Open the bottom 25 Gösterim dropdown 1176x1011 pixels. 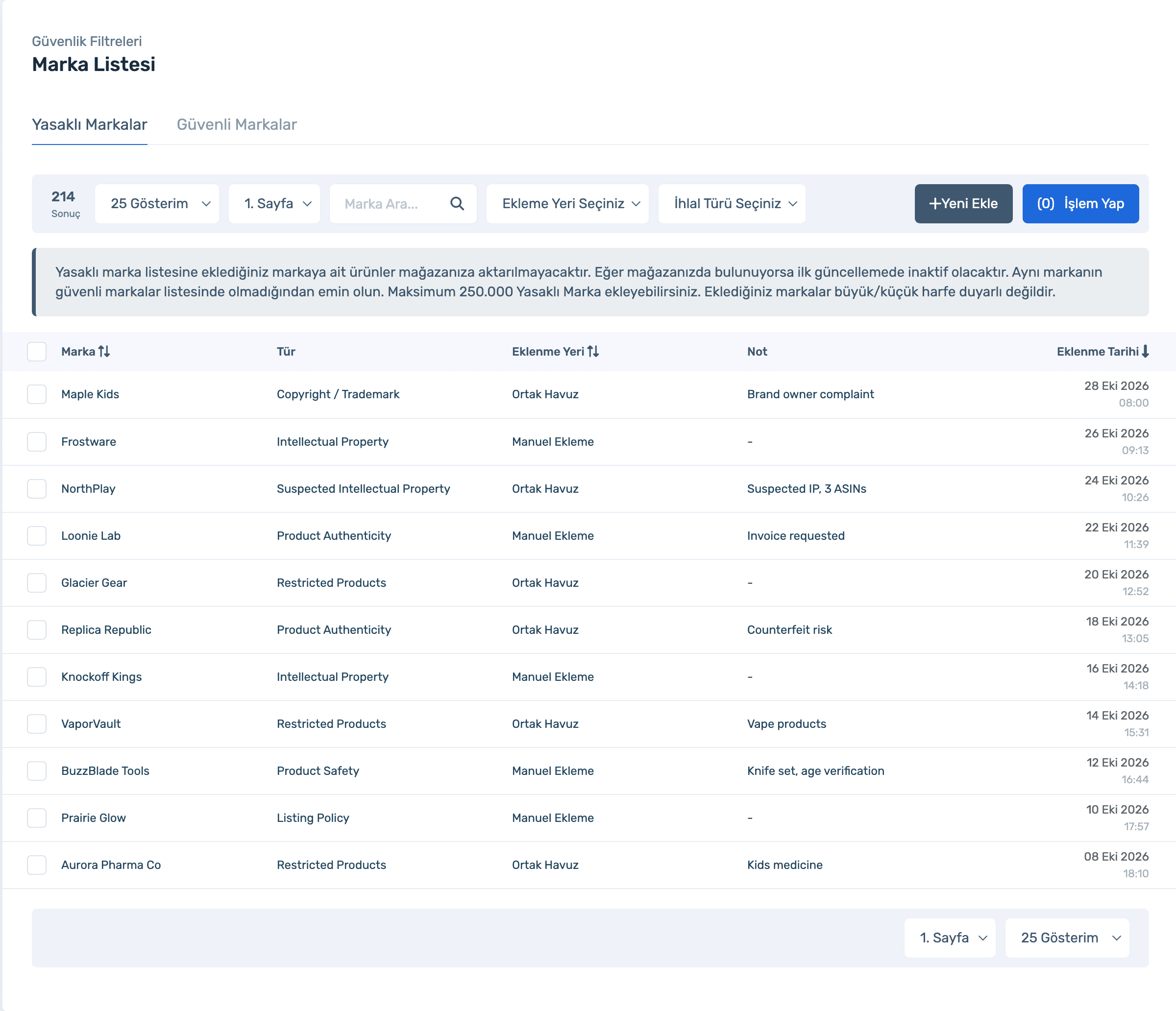pos(1068,939)
